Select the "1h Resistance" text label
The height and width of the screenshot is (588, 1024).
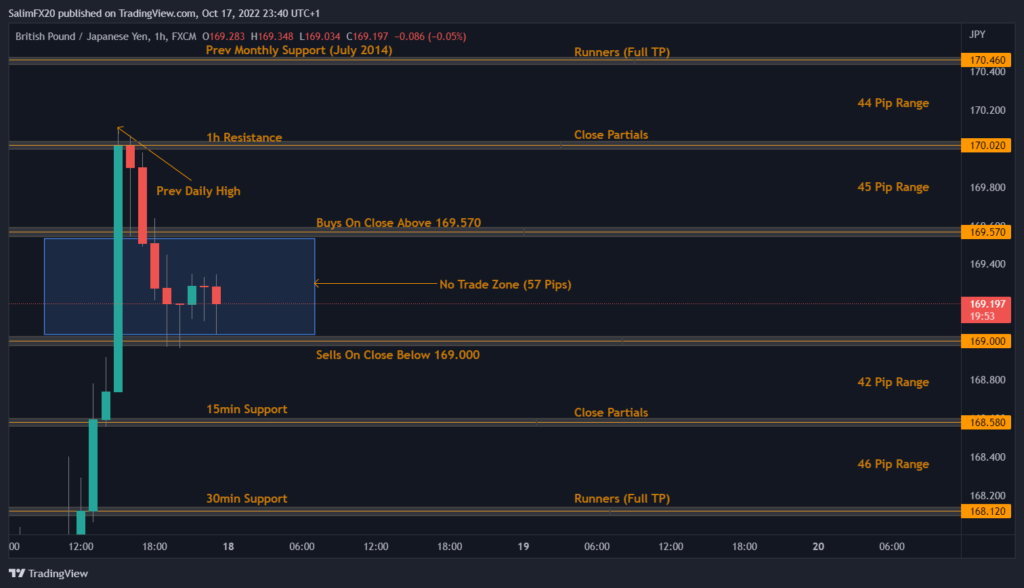(x=244, y=137)
